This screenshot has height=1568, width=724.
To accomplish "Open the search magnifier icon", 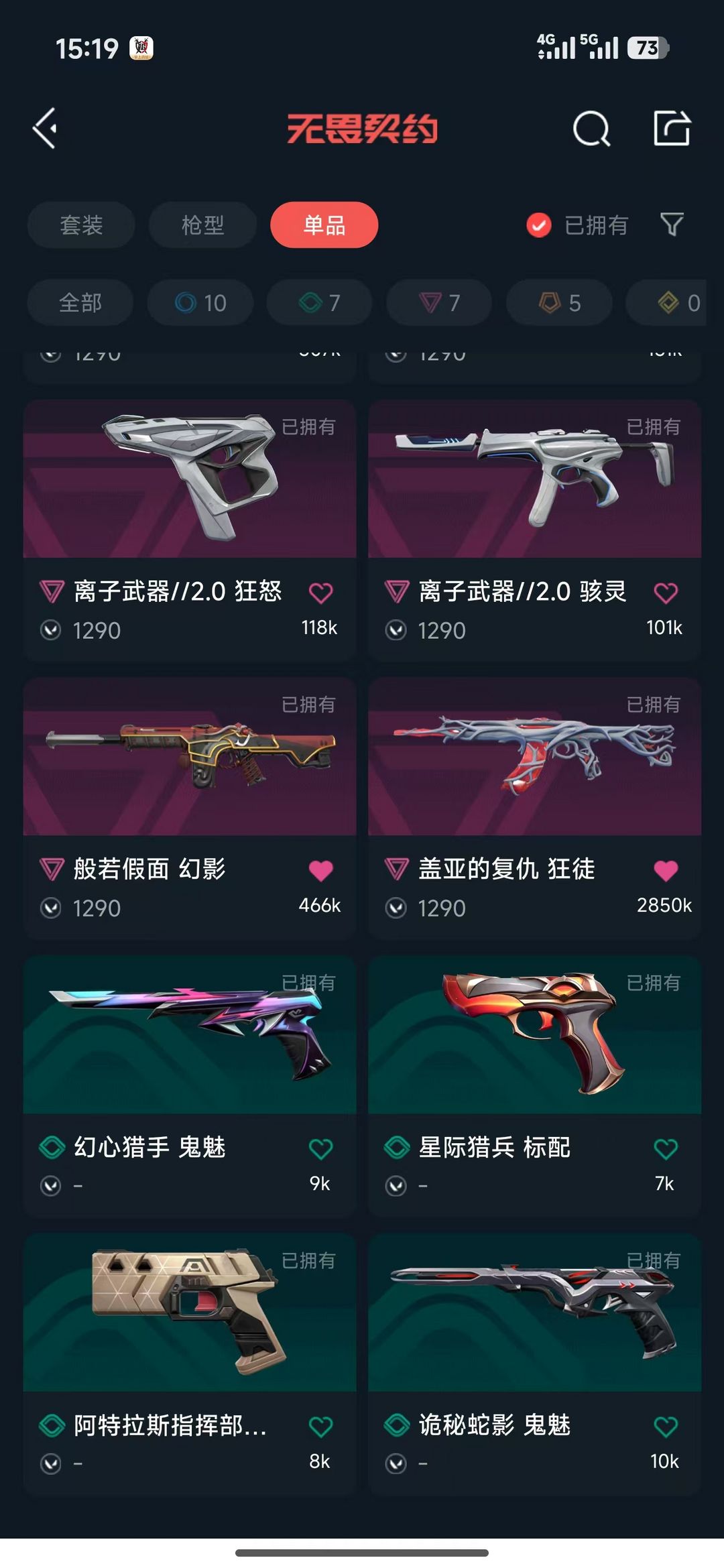I will 591,128.
